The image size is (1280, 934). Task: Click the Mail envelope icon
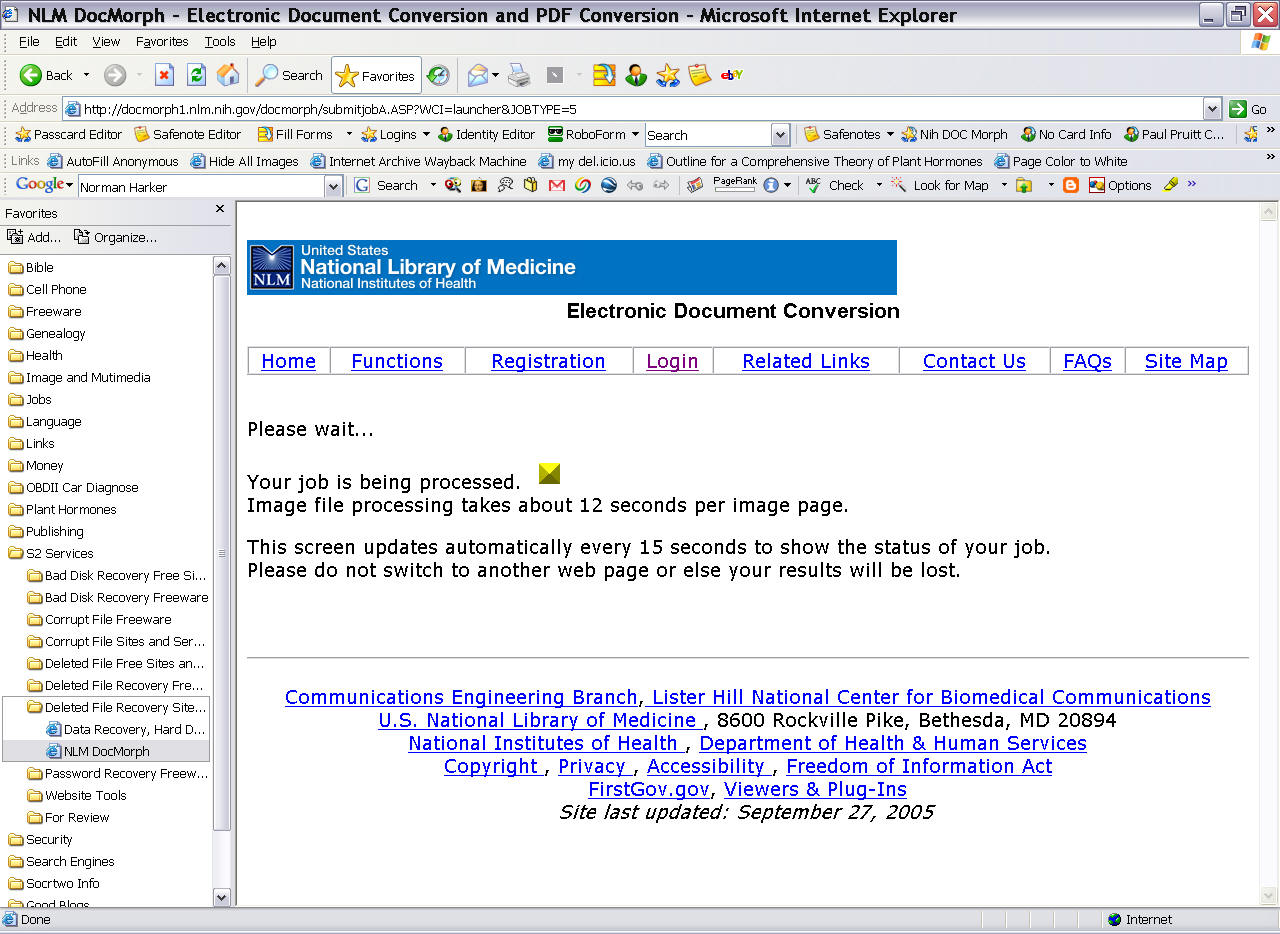tap(478, 75)
